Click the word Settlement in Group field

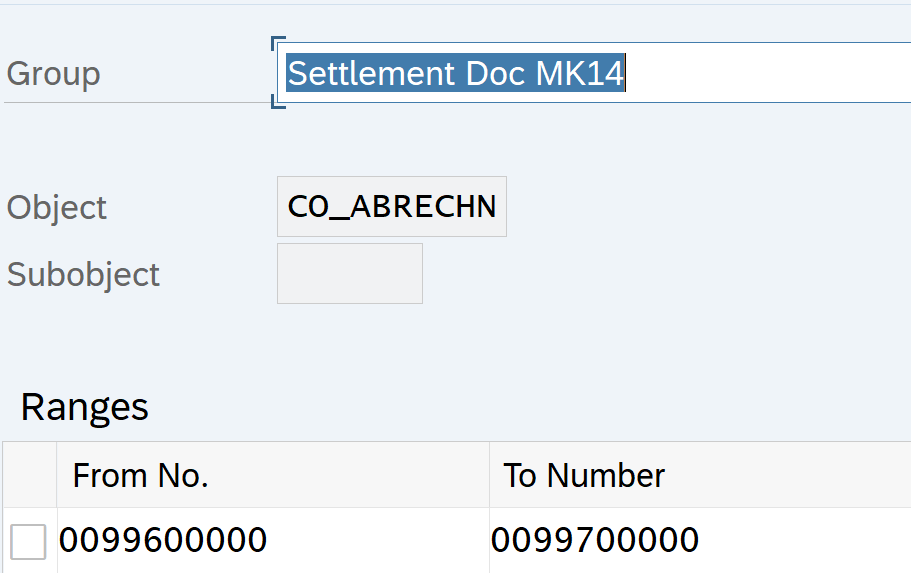372,74
